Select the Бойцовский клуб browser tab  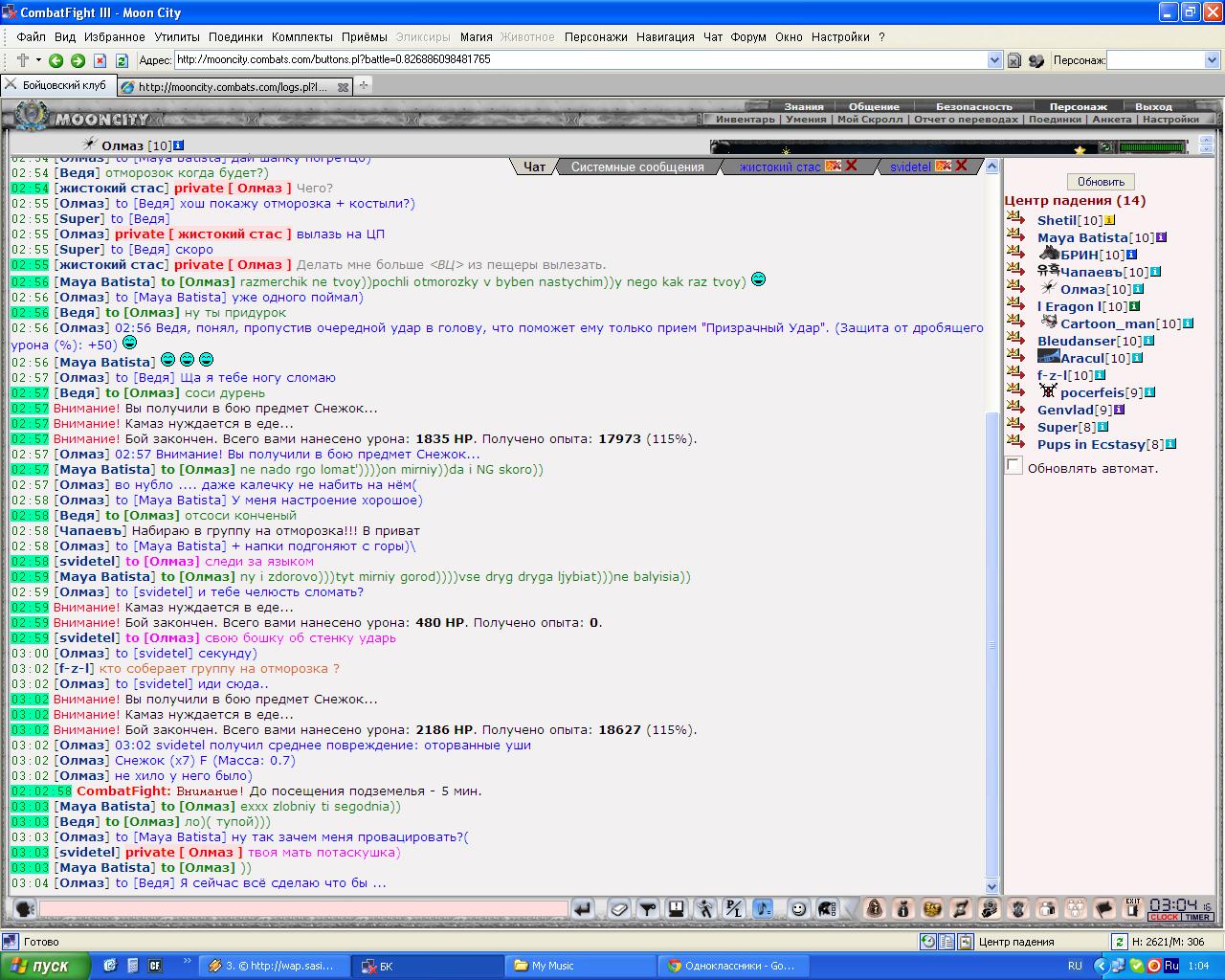click(x=57, y=85)
